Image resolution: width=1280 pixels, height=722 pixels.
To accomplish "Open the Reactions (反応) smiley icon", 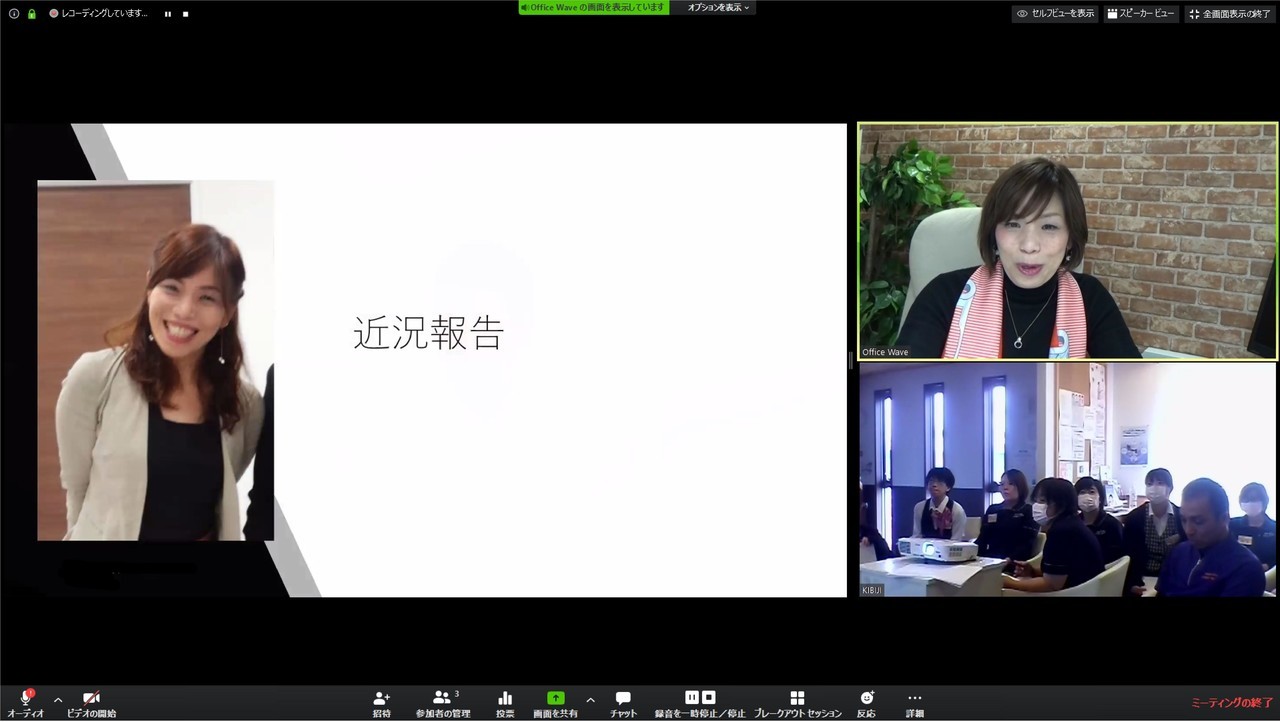I will [x=866, y=699].
